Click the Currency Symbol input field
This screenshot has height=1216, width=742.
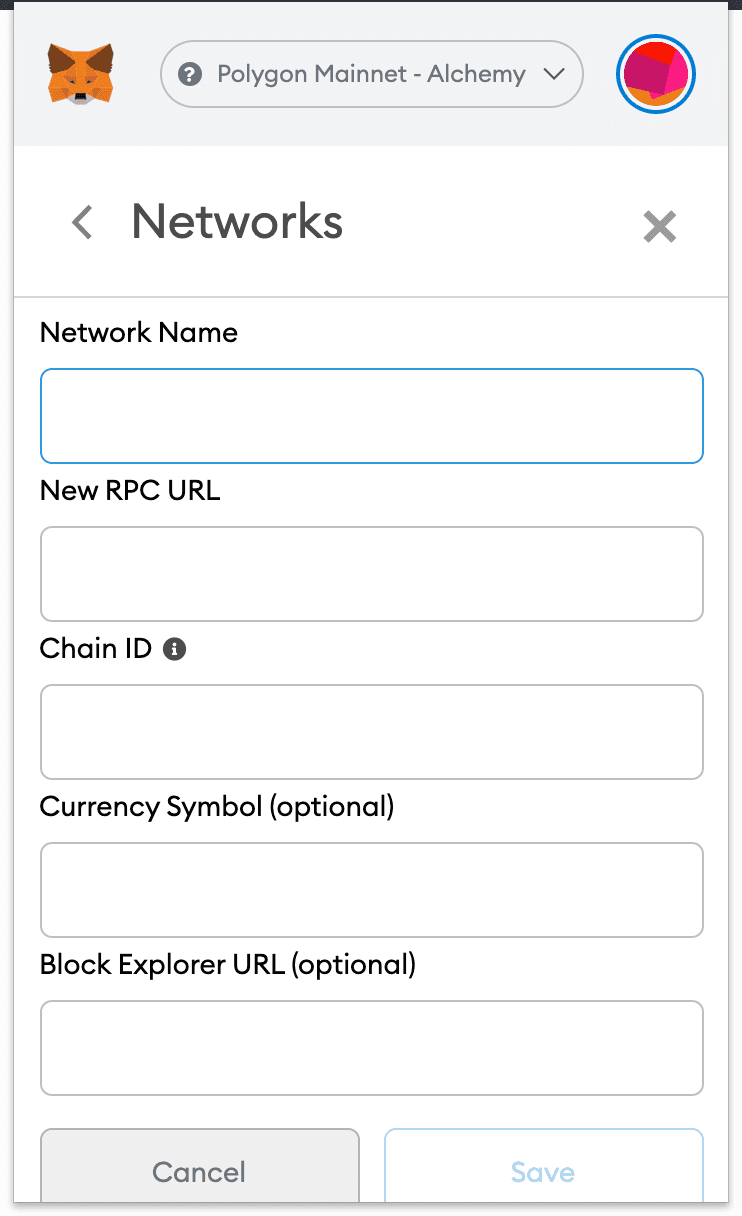pos(371,890)
